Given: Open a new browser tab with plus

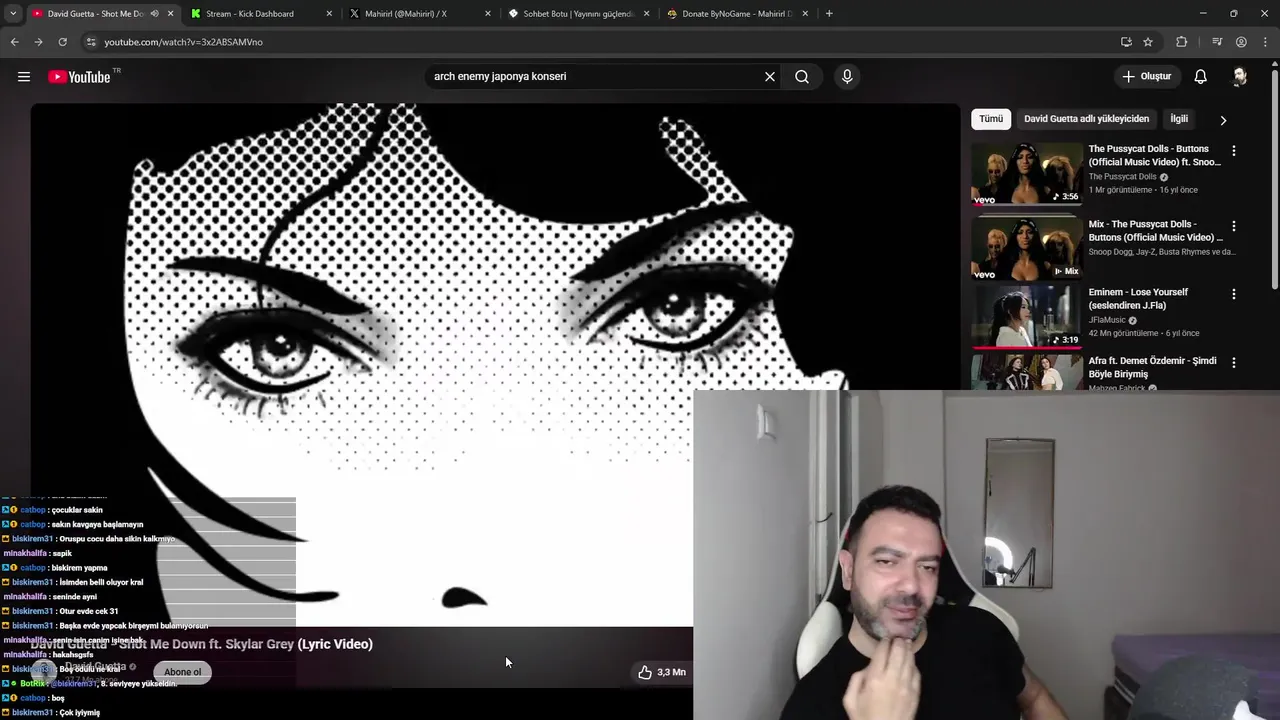Looking at the screenshot, I should tap(829, 14).
